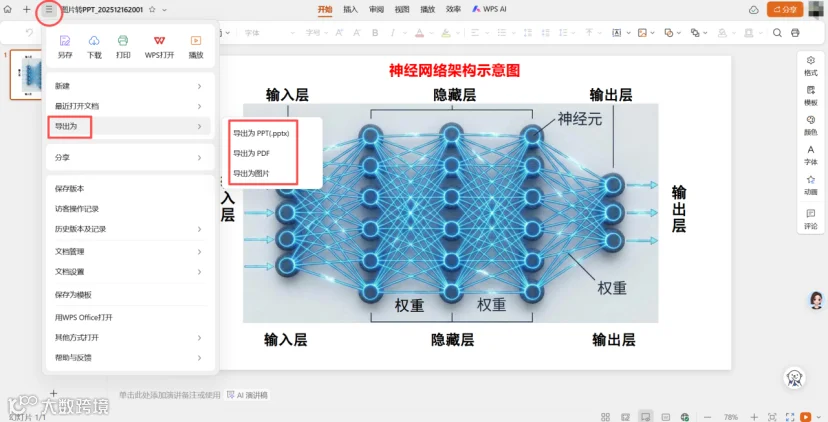Click the 打印 print icon in menu
The image size is (828, 422).
(123, 41)
